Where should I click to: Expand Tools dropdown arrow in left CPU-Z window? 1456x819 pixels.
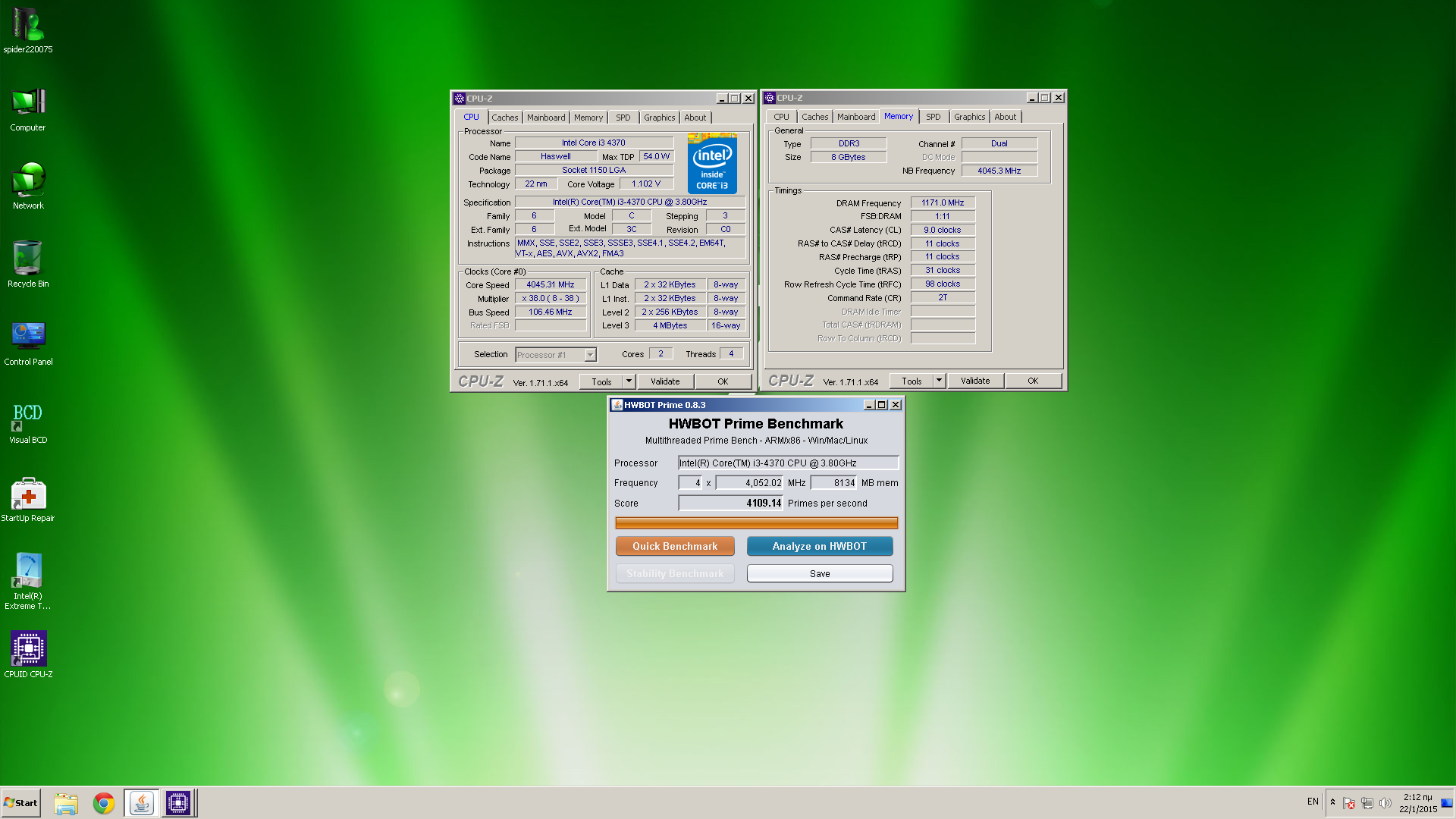629,382
